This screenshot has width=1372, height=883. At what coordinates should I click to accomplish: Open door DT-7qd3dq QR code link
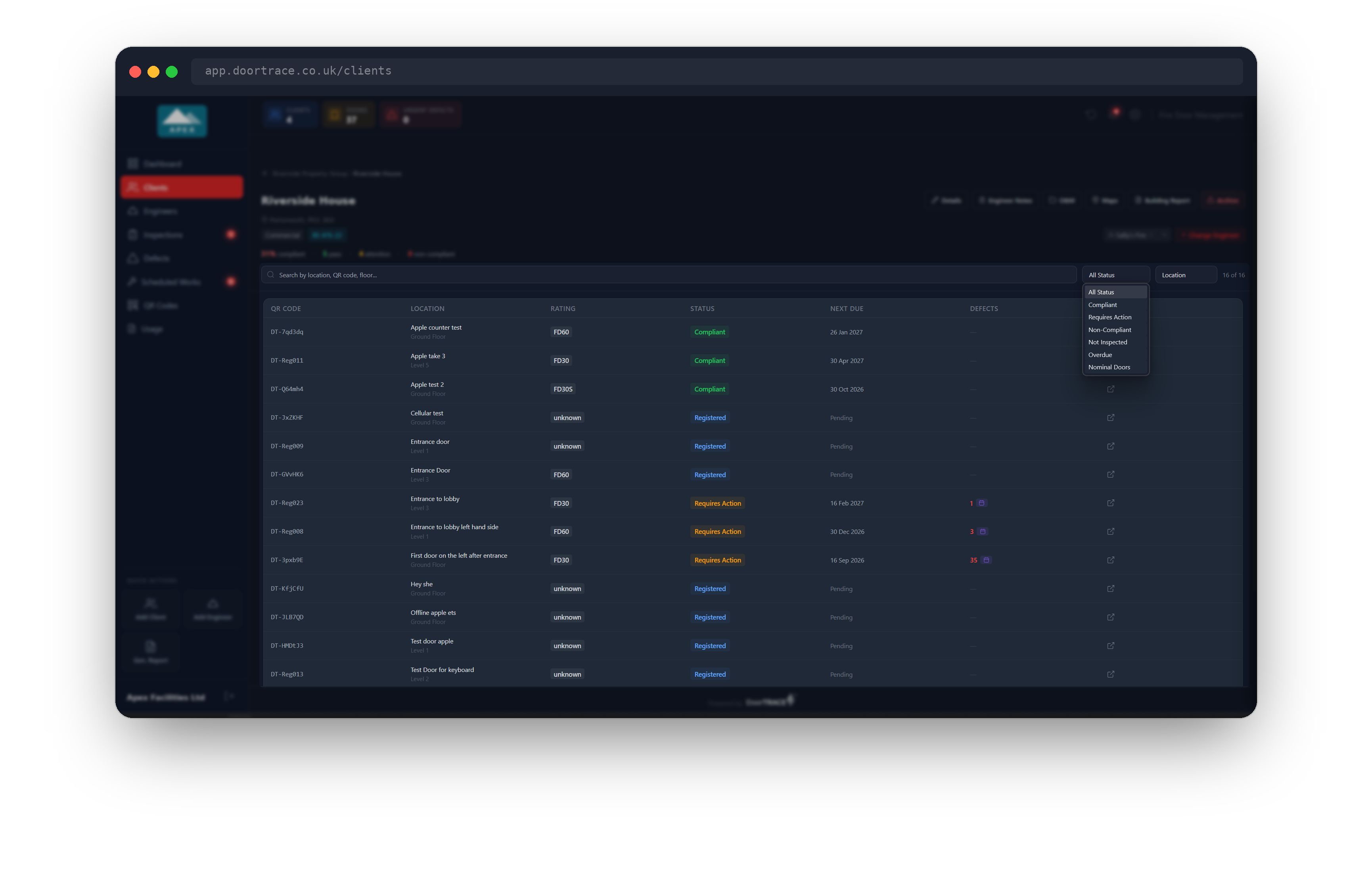pyautogui.click(x=287, y=332)
